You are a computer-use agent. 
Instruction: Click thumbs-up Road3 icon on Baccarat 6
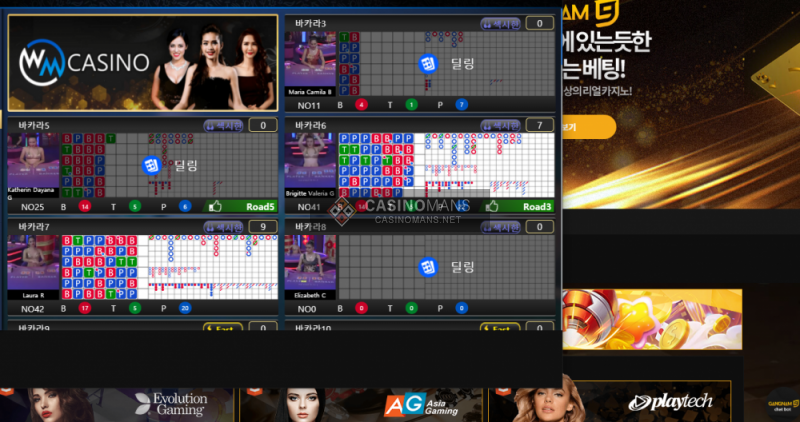pos(492,206)
